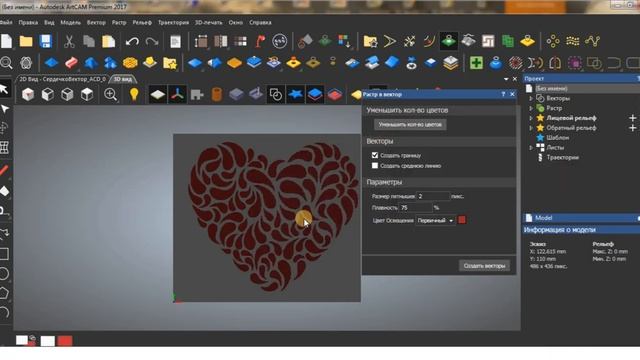Expand the 'Обратный рельеф' tree node
This screenshot has width=640, height=360.
pos(531,128)
